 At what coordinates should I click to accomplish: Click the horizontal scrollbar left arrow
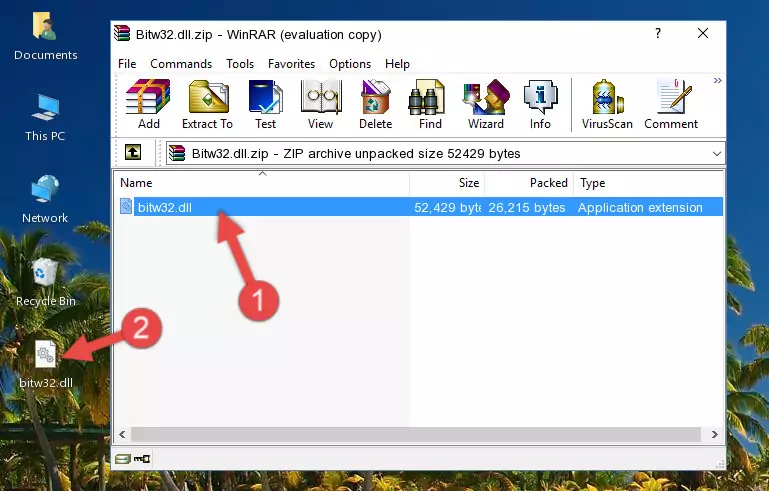[123, 434]
